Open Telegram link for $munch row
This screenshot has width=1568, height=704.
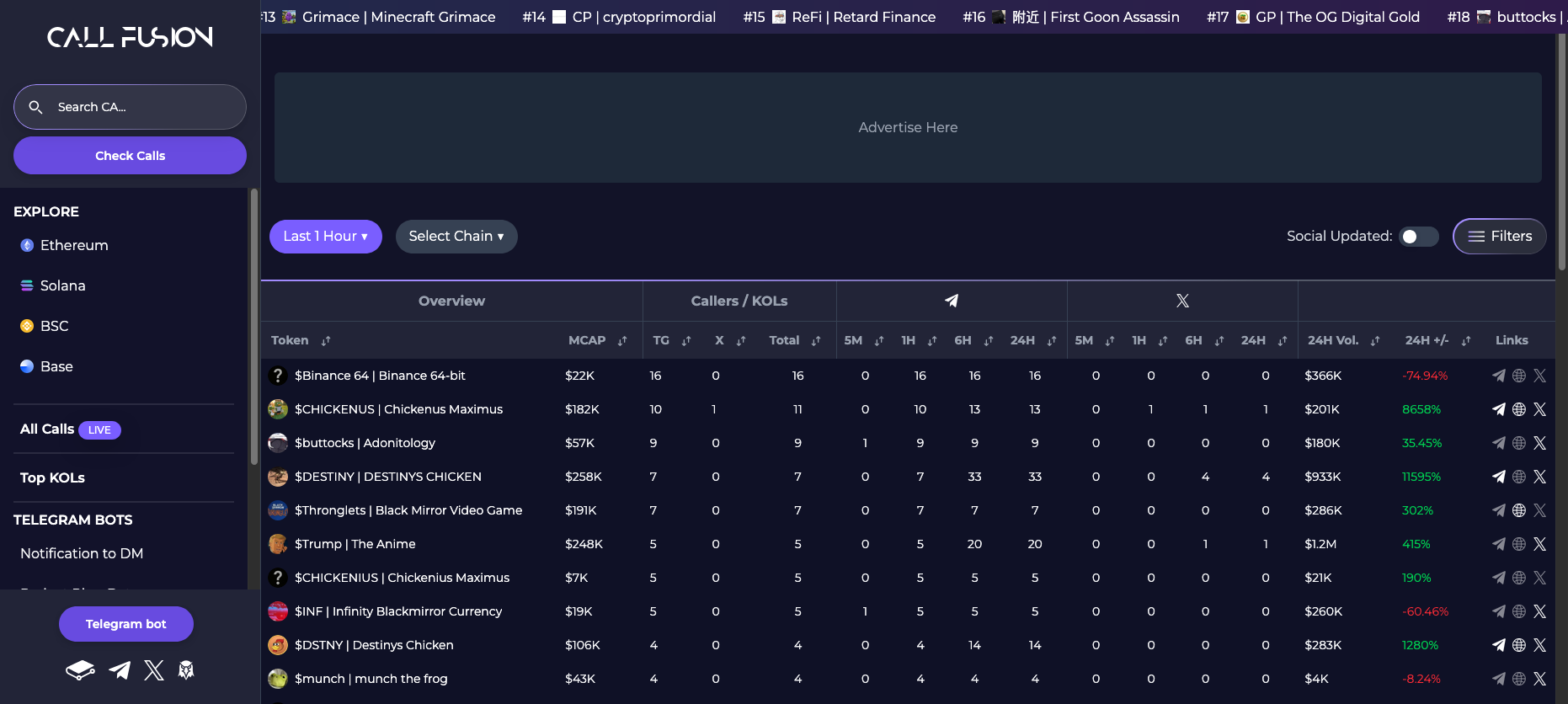coord(1498,679)
